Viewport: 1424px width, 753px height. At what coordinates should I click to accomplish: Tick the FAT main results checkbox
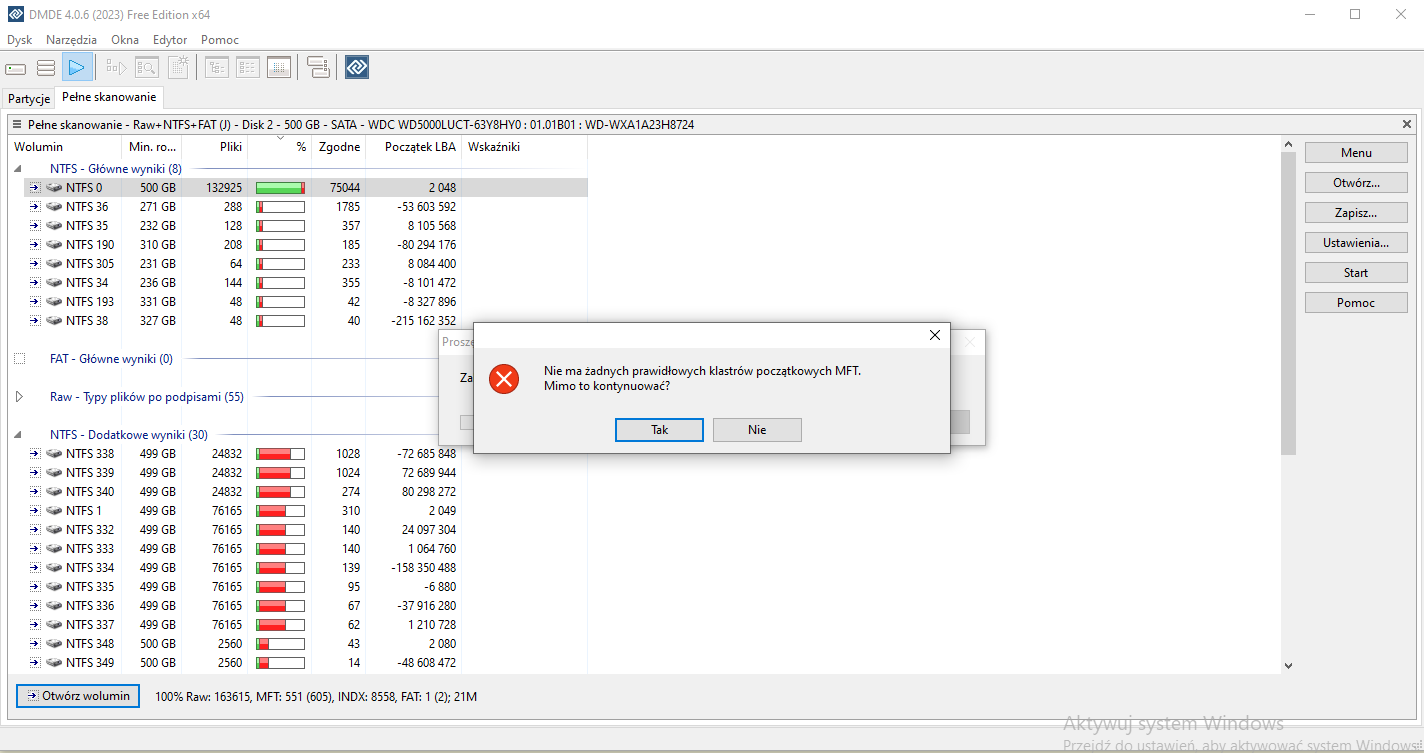pyautogui.click(x=20, y=359)
